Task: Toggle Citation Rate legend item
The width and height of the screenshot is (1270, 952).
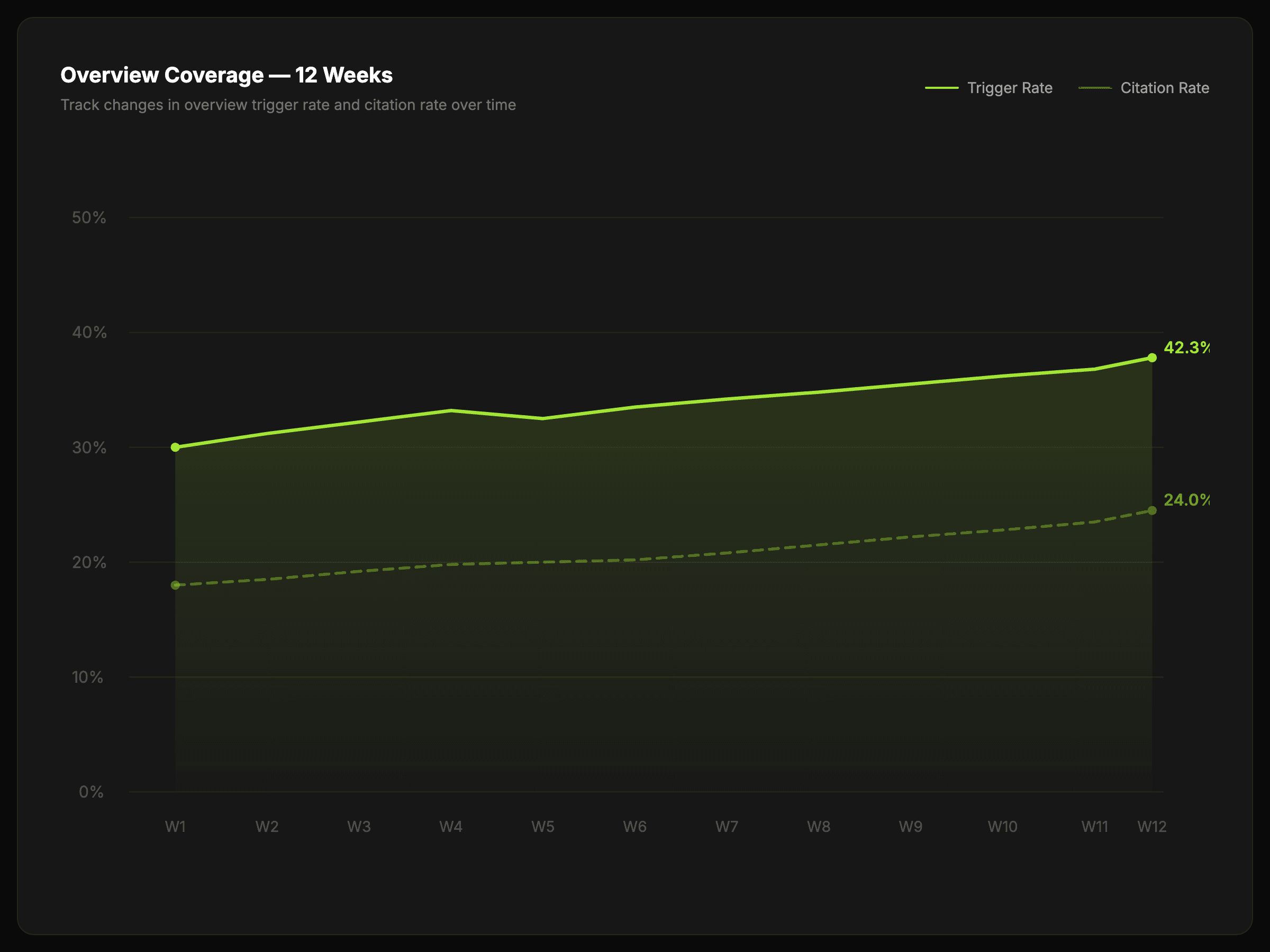Action: [1164, 88]
